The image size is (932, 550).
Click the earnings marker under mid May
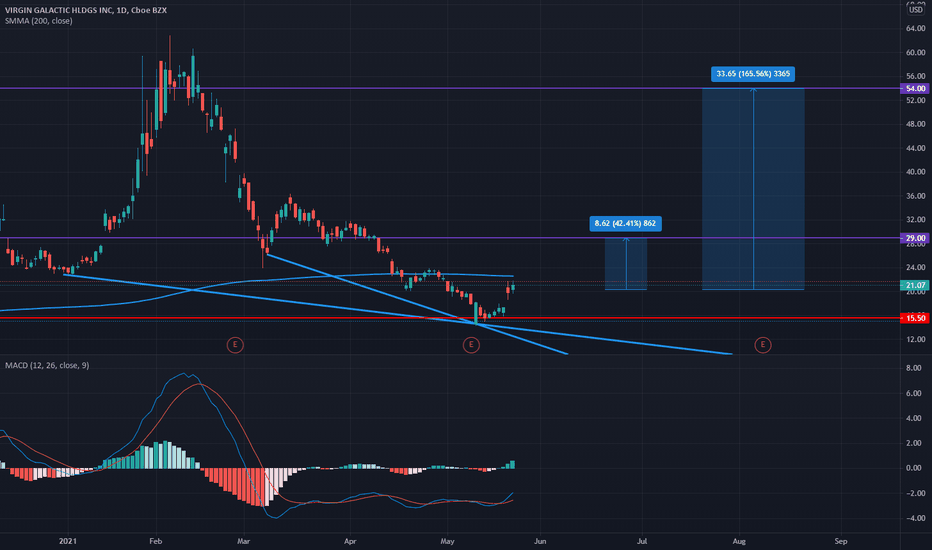pyautogui.click(x=471, y=344)
